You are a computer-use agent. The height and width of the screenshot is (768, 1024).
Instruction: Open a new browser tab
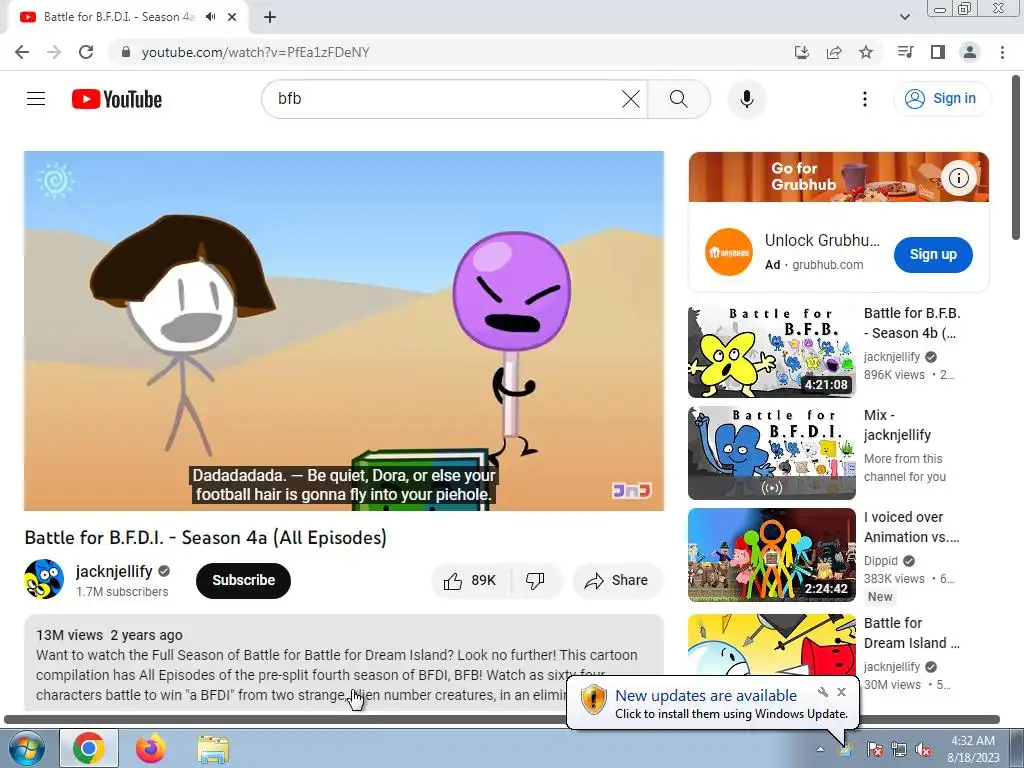pyautogui.click(x=270, y=17)
